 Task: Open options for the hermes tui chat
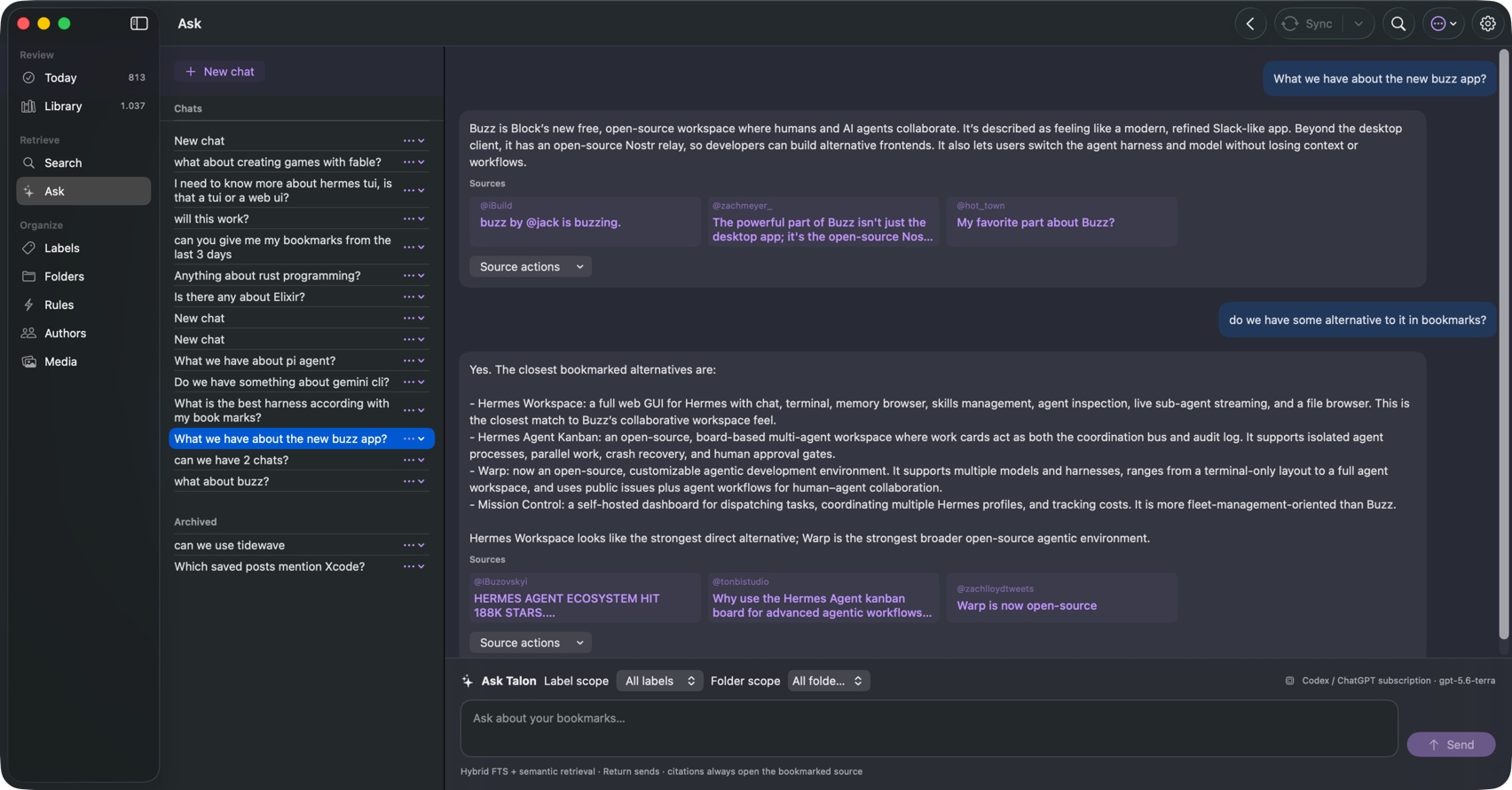413,191
